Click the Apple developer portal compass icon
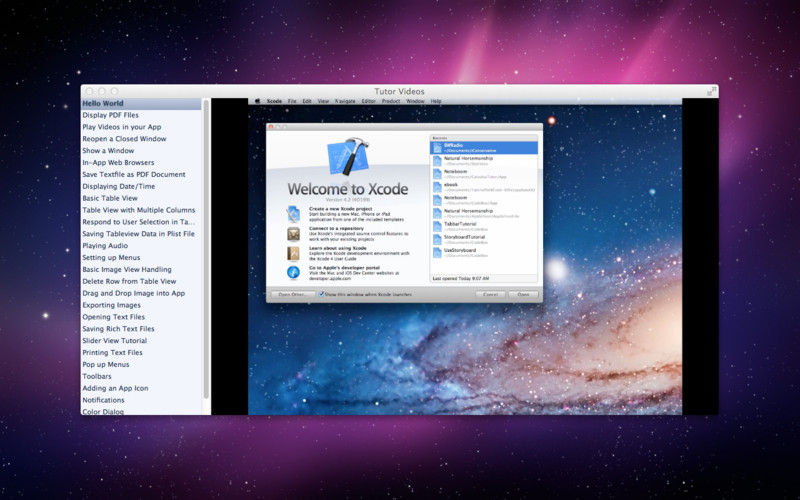 pos(293,273)
